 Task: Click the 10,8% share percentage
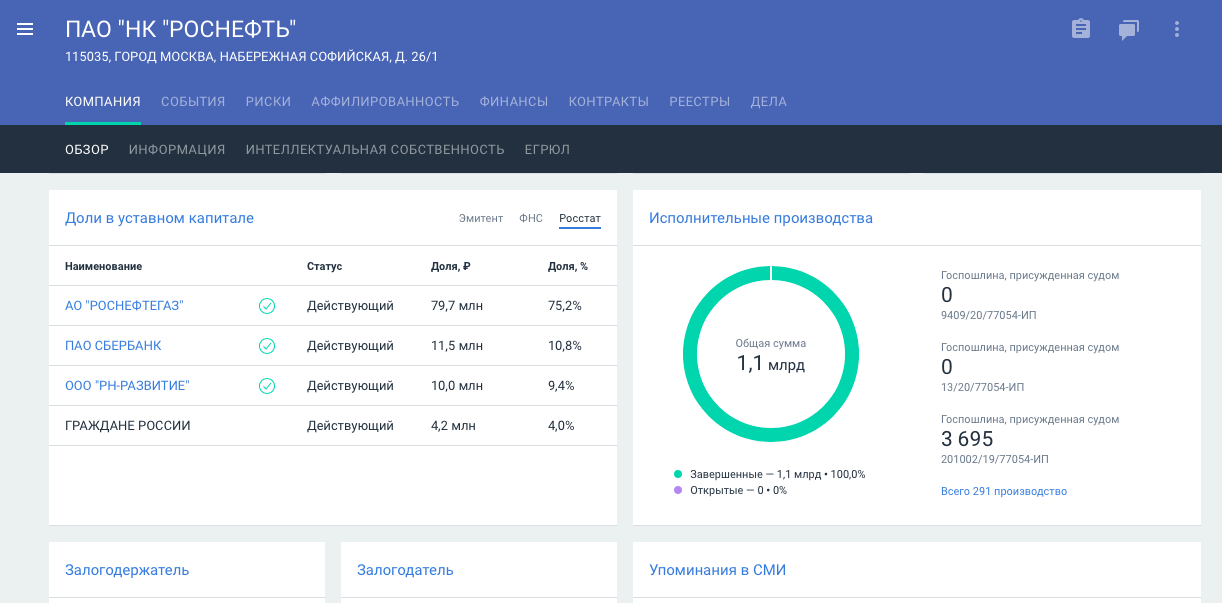565,346
